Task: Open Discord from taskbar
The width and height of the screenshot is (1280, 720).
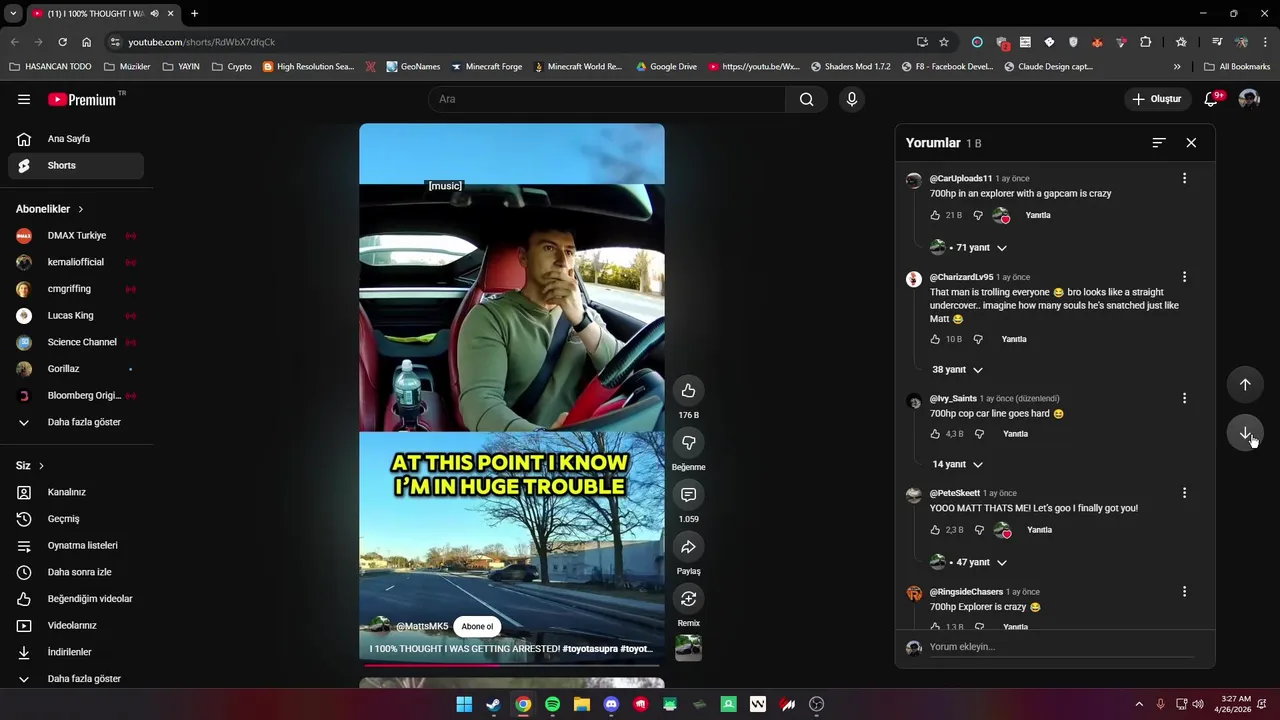Action: pos(611,705)
